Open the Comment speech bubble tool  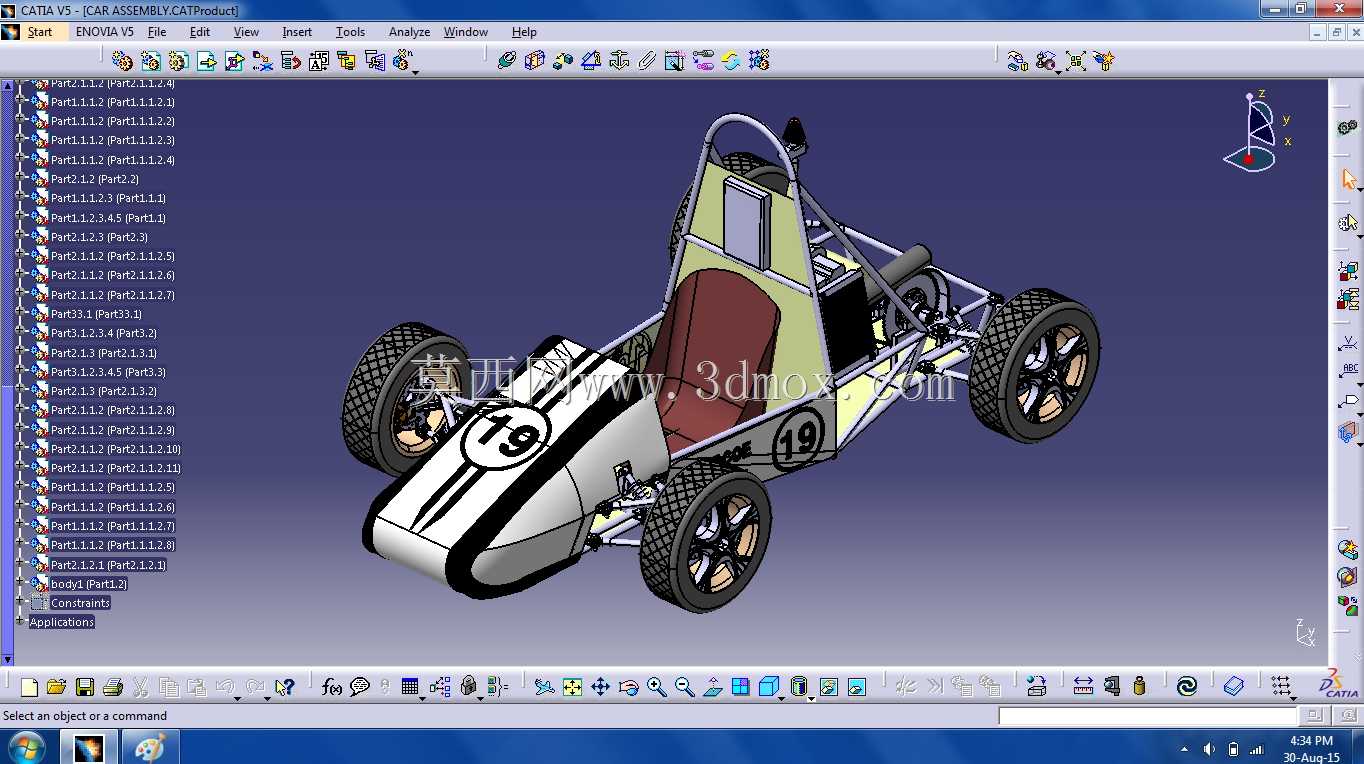tap(360, 687)
